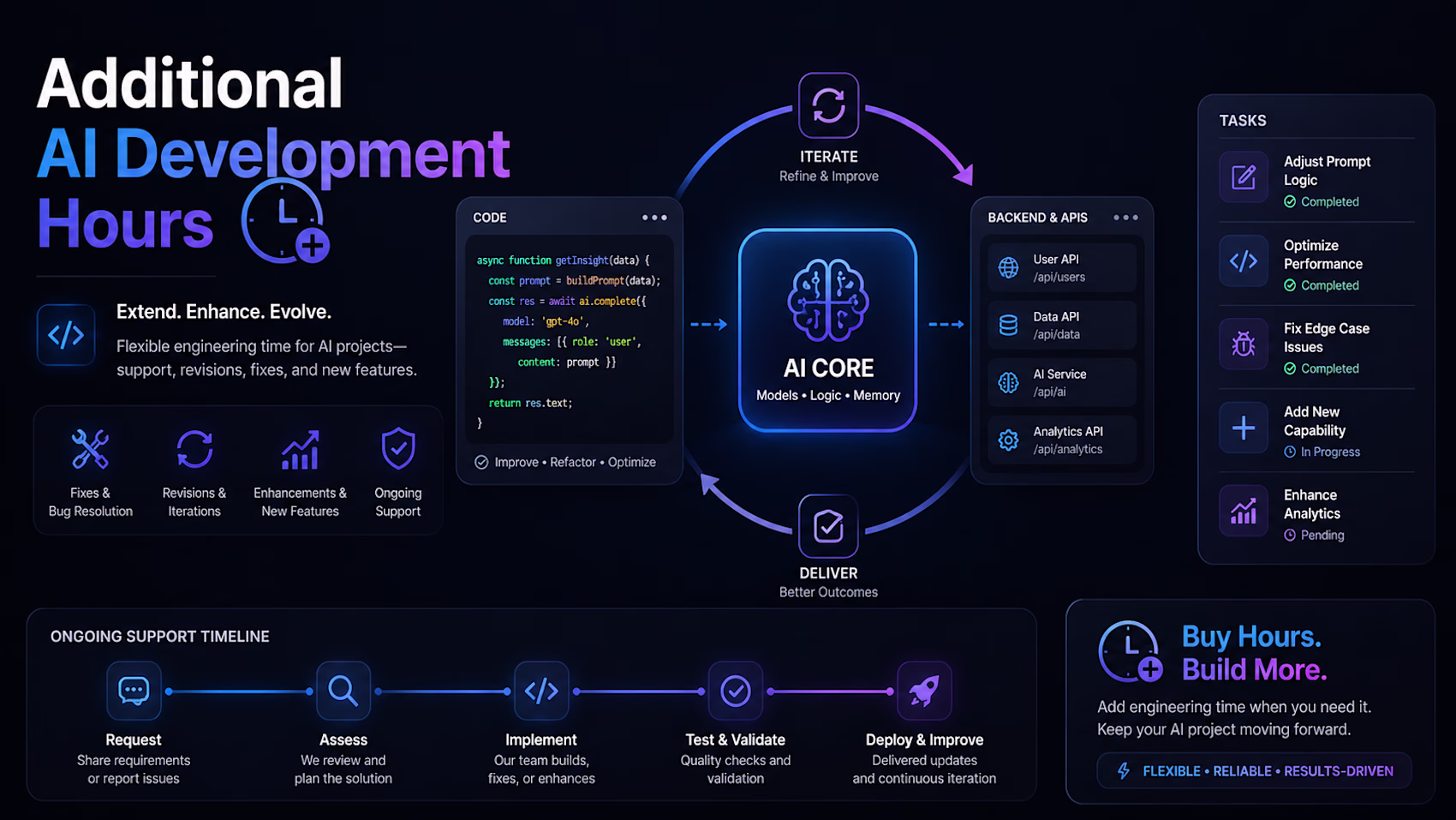Screen dimensions: 1456x820
Task: Click the Enhancements & New Features chart icon
Action: [x=301, y=450]
